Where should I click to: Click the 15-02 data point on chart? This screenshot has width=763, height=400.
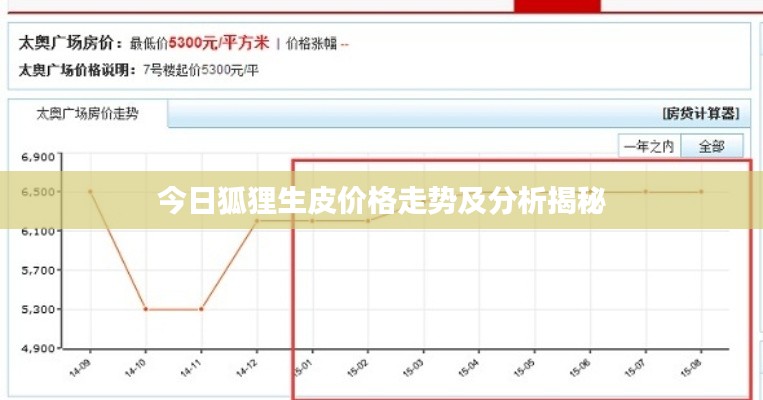click(x=367, y=221)
